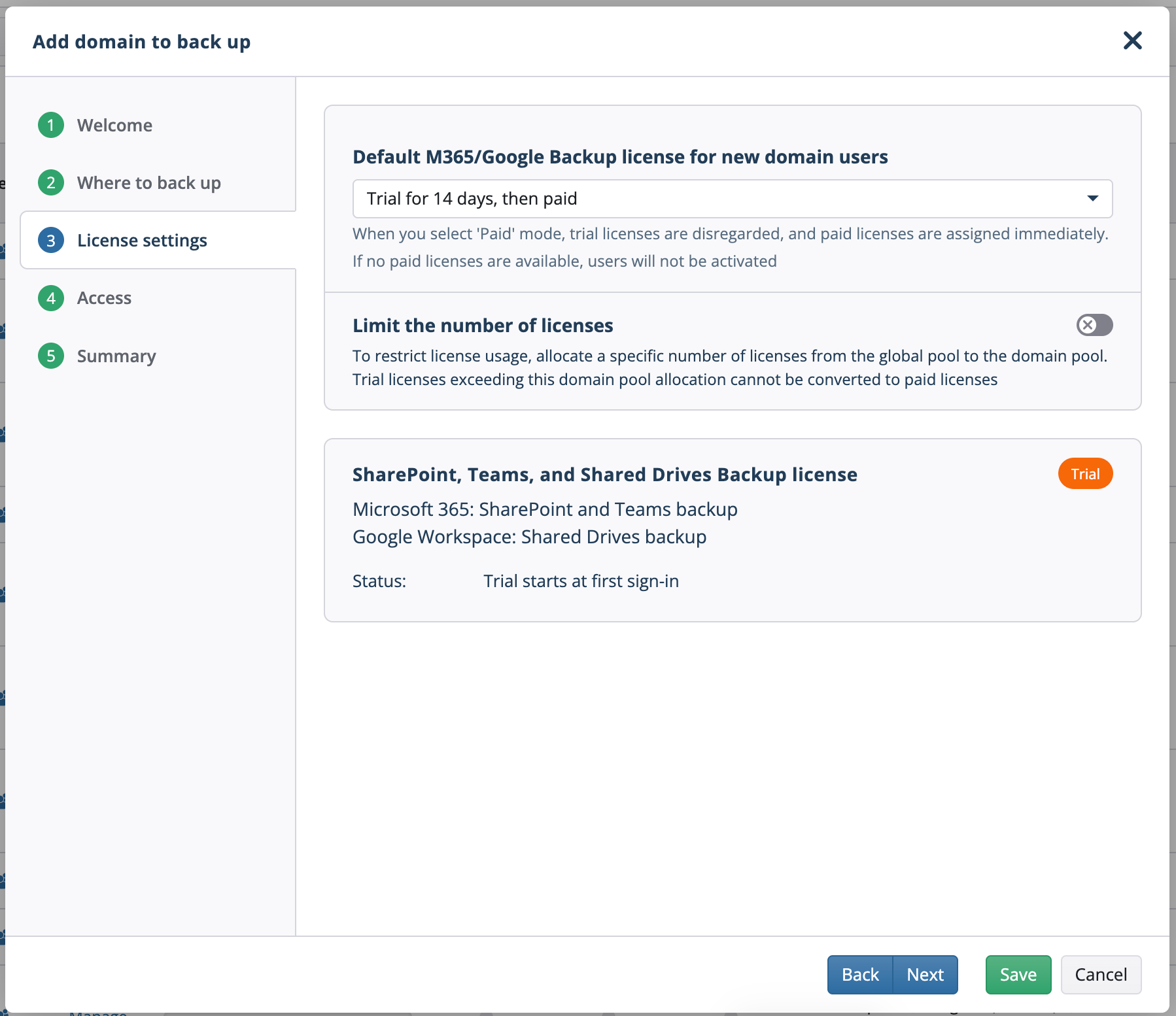Click the 'Default M365/Google Backup license' heading
This screenshot has width=1176, height=1016.
(620, 157)
